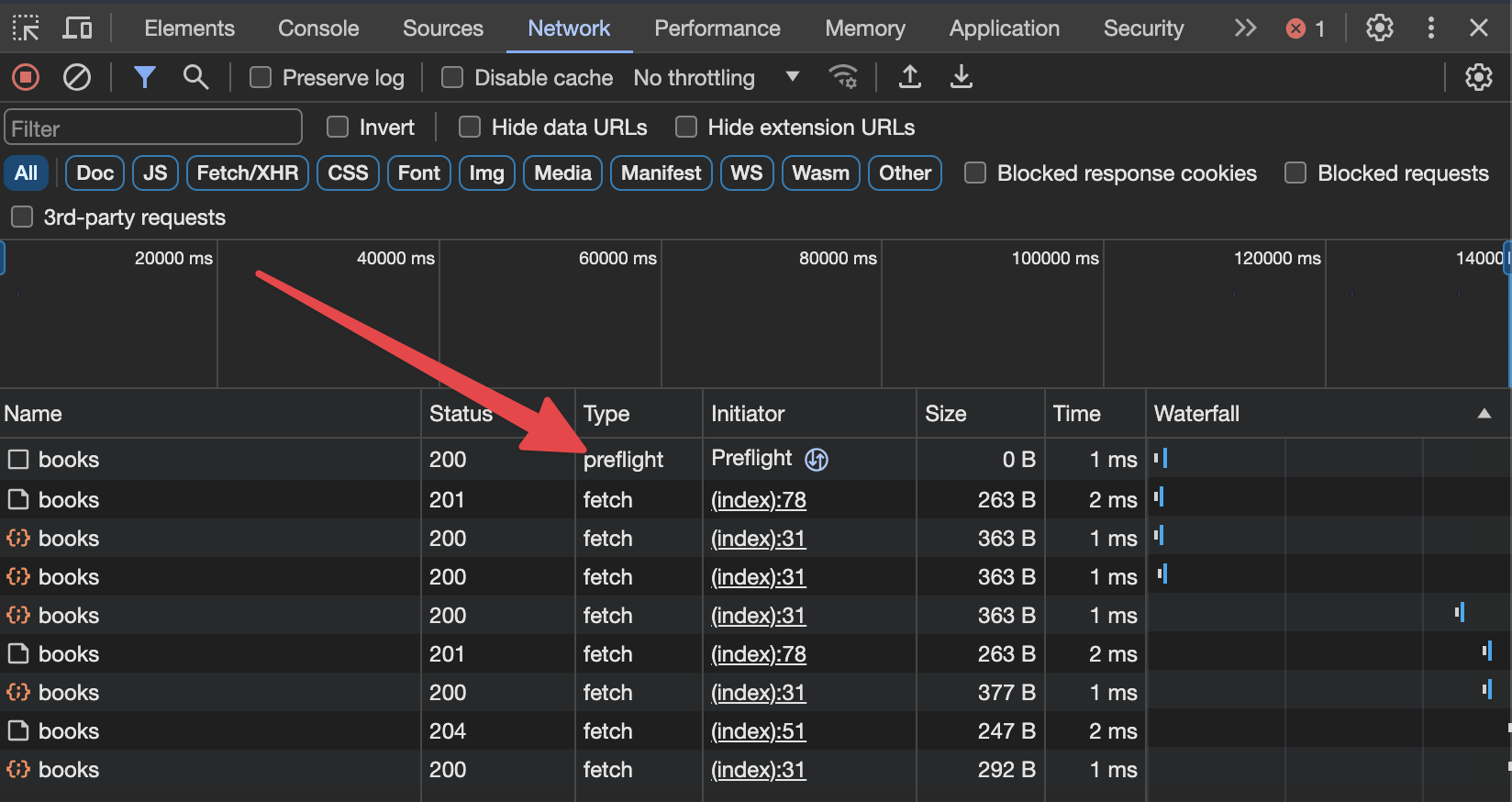Screen dimensions: 1512x802
Task: Enable the Preserve log checkbox
Action: click(261, 78)
